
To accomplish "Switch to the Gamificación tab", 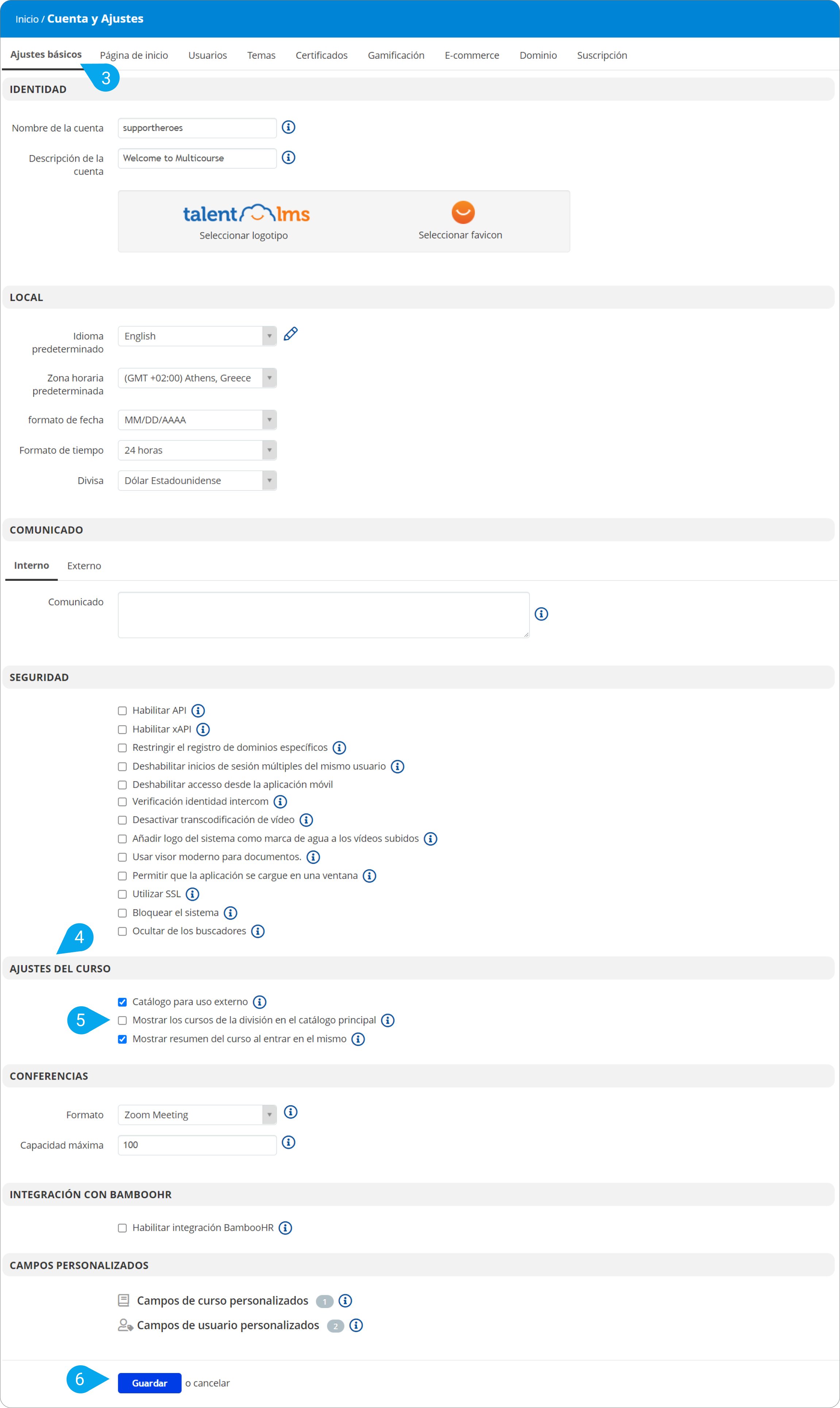I will [396, 55].
